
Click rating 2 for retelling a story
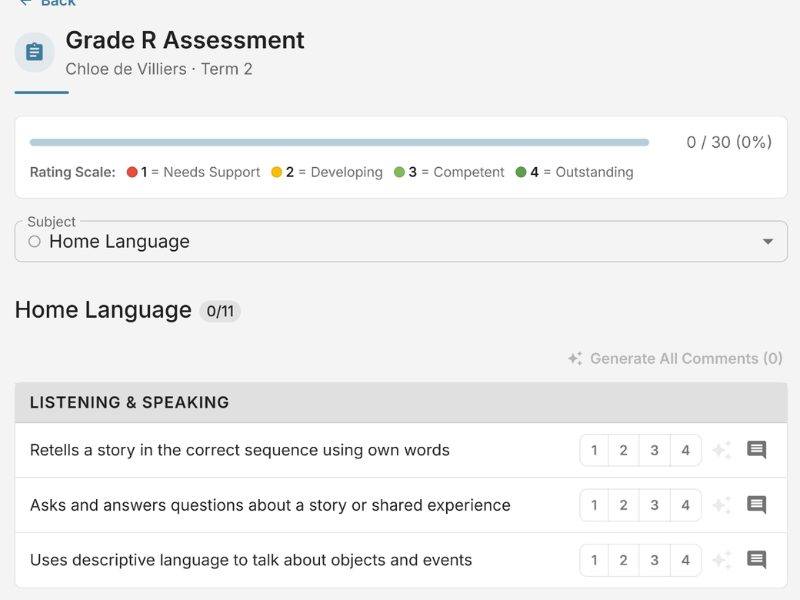(624, 450)
